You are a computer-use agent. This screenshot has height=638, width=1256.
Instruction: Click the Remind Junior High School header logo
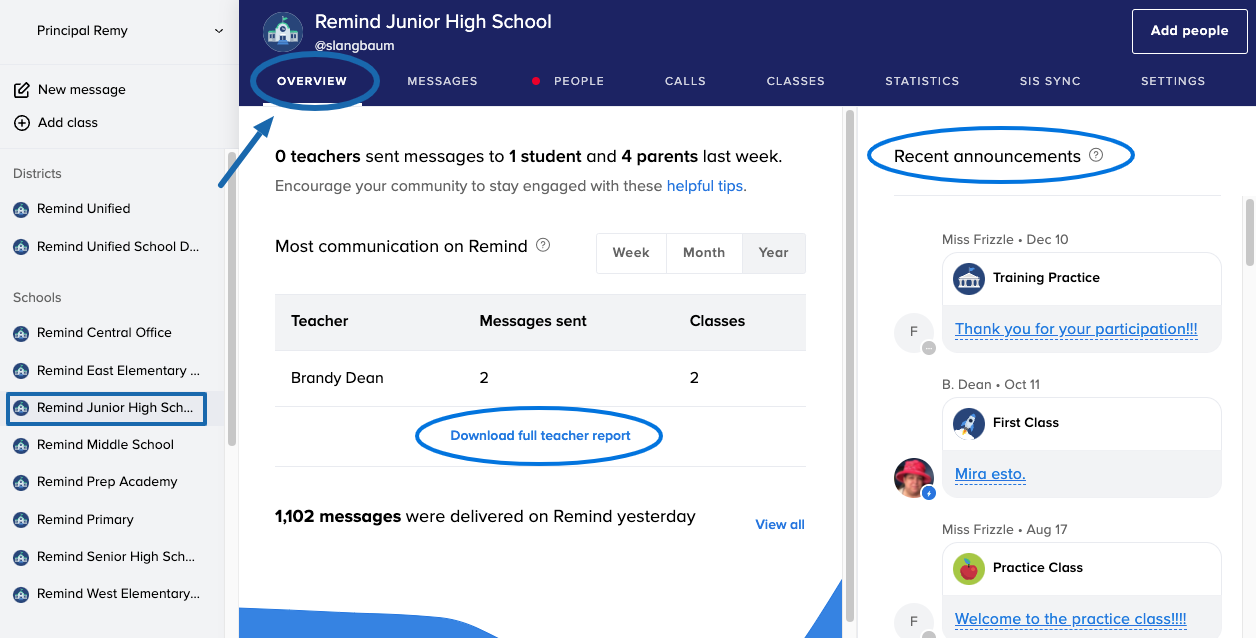[x=283, y=32]
